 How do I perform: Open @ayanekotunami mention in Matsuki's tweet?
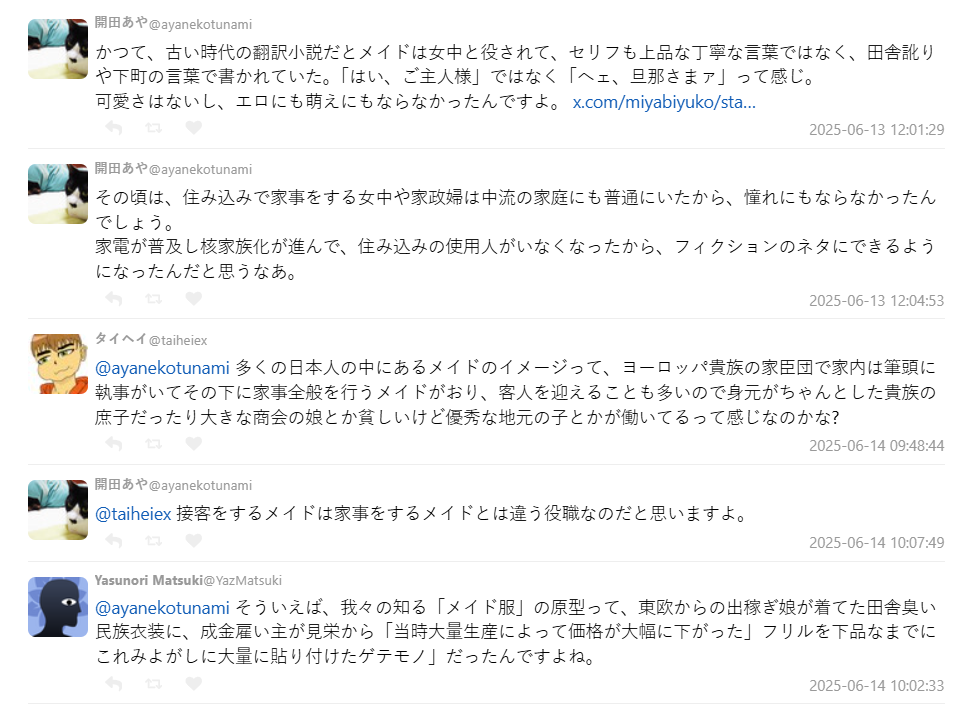162,608
